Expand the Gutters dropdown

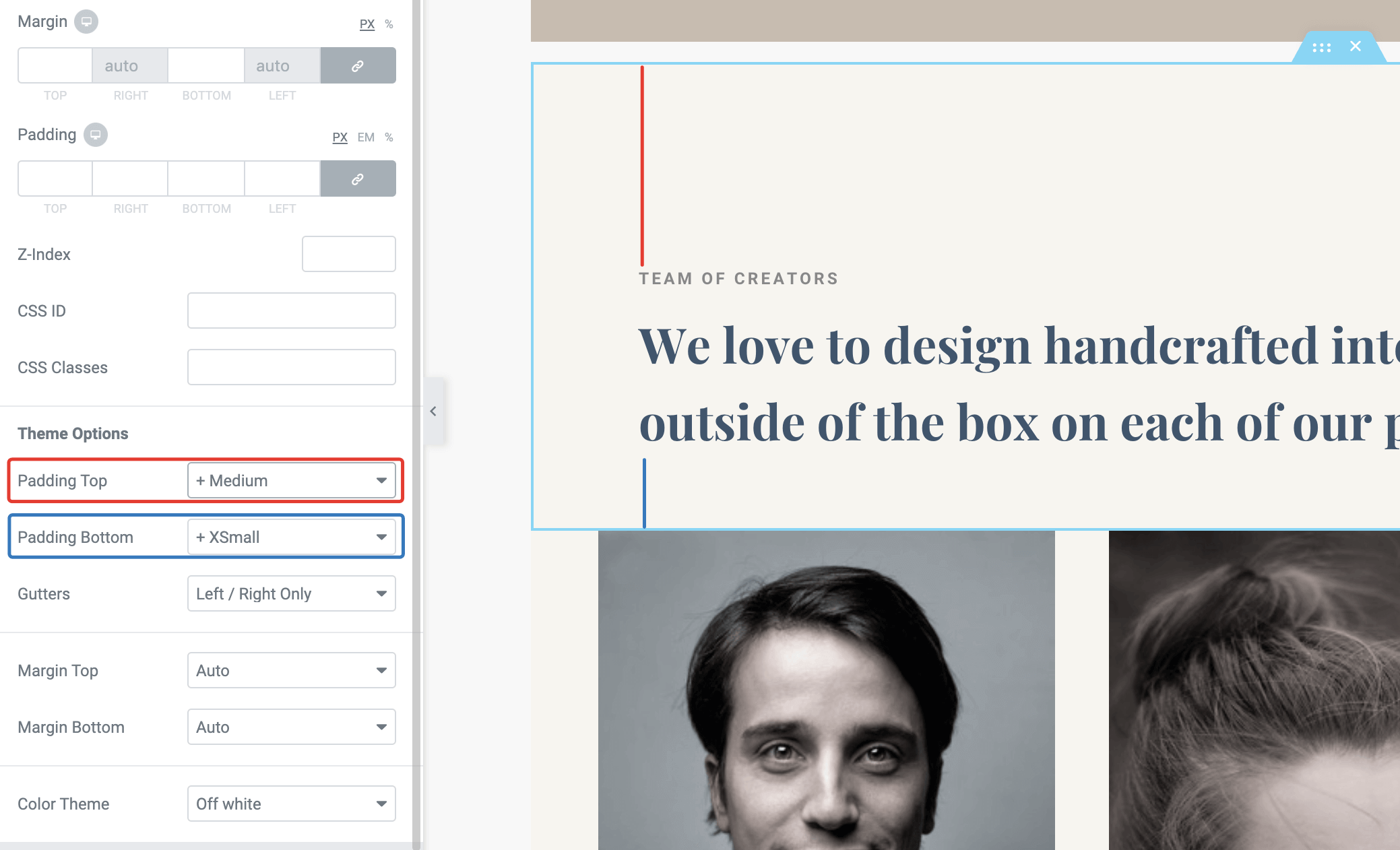[x=291, y=594]
